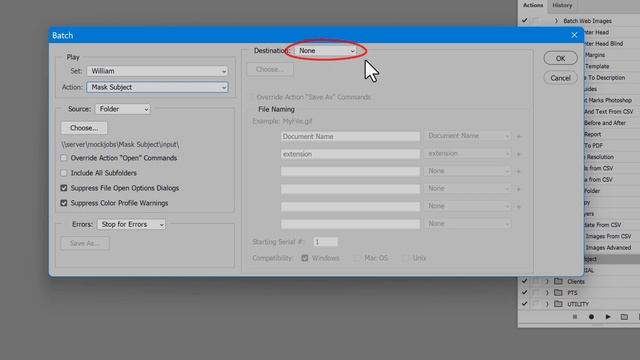640x360 pixels.
Task: Click the File Naming "extension" text field
Action: (x=350, y=154)
